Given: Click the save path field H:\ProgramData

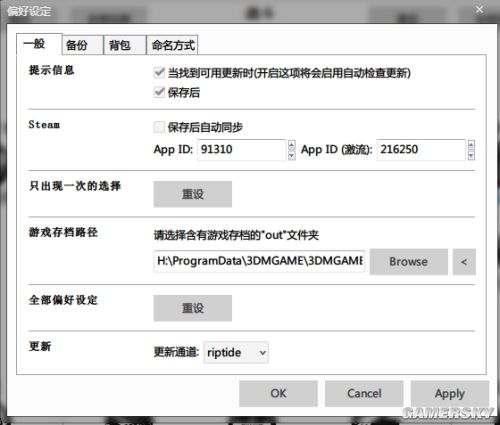Looking at the screenshot, I should [259, 261].
